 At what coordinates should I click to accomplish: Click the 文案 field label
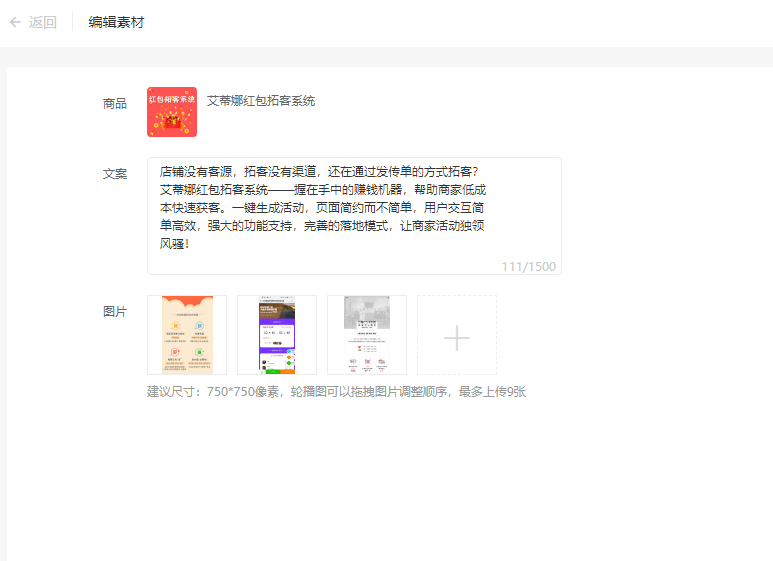coord(115,174)
